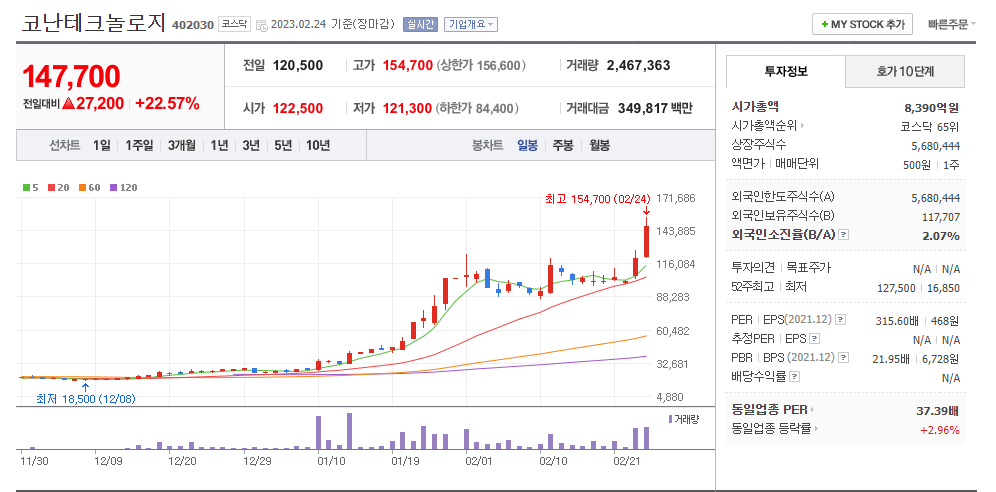This screenshot has width=996, height=492.
Task: Select the 1년 line chart period
Action: point(219,145)
